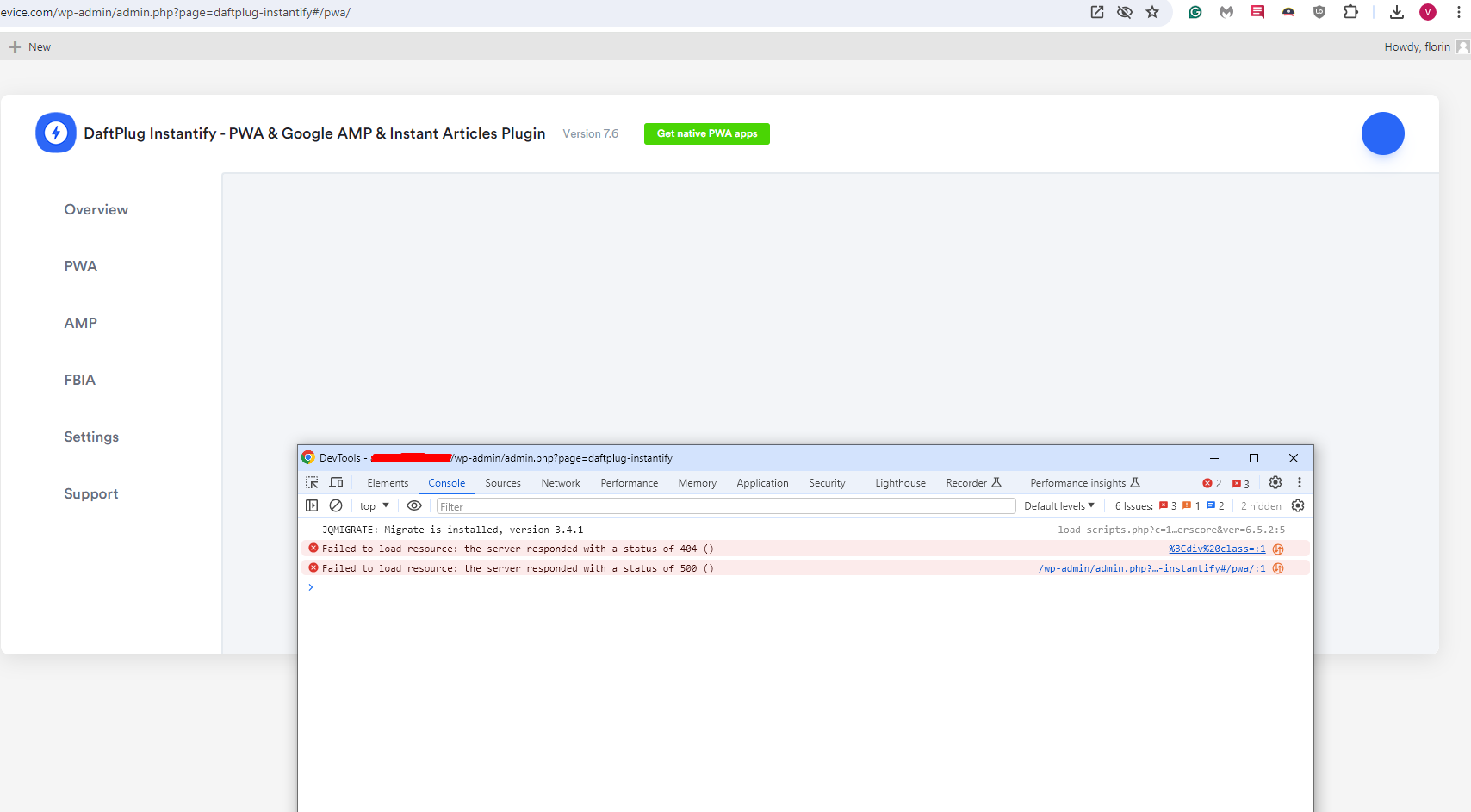1471x812 pixels.
Task: Clear the console
Action: point(336,506)
